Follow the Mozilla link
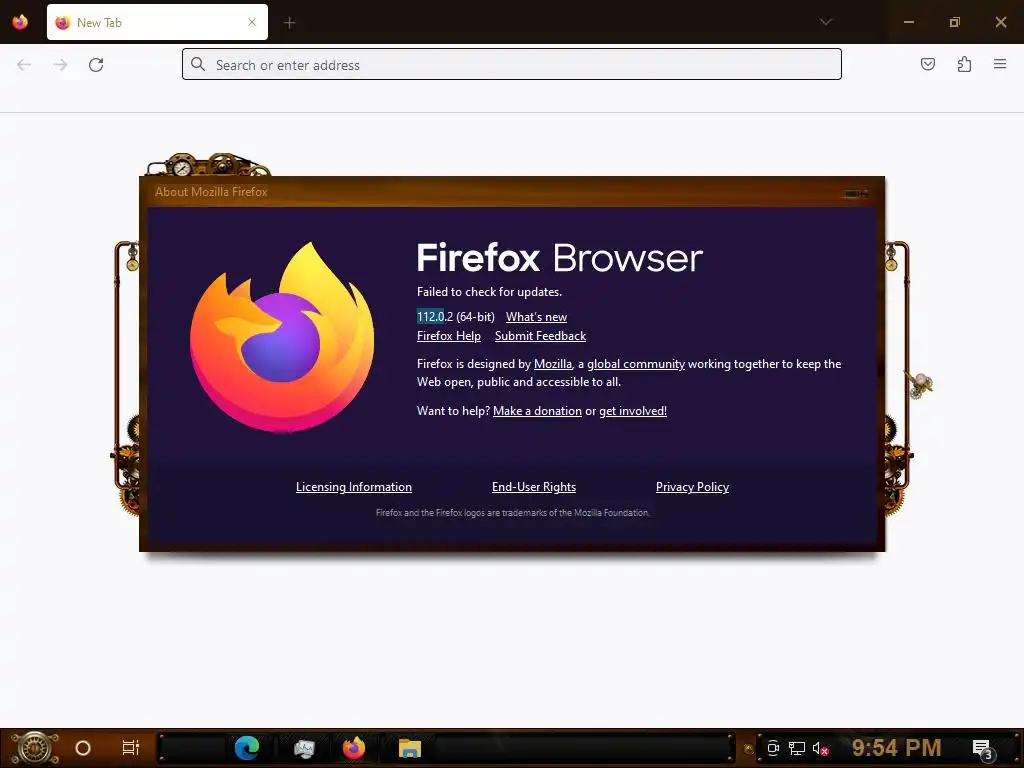Image resolution: width=1024 pixels, height=768 pixels. tap(552, 364)
